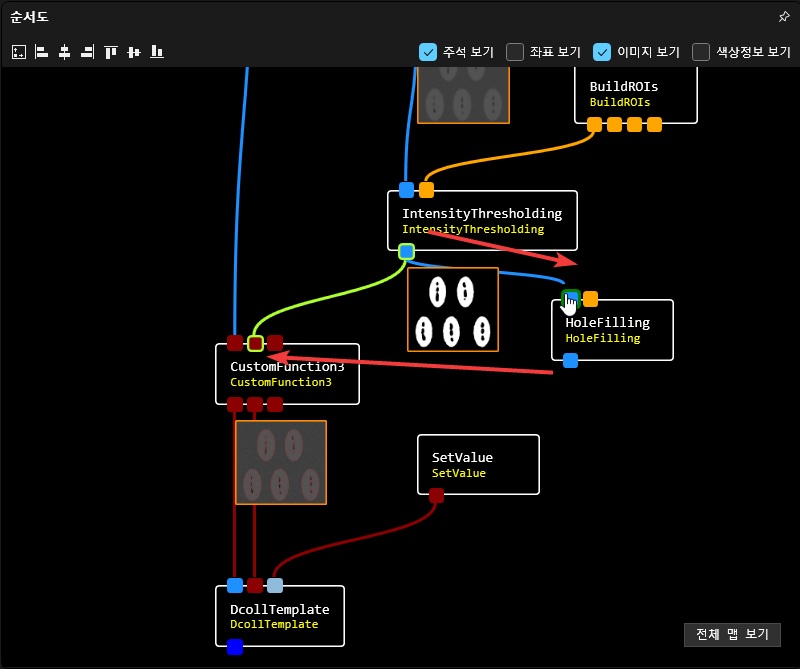Click the blue output port below HoleFilling
Viewport: 800px width, 669px height.
pyautogui.click(x=570, y=361)
